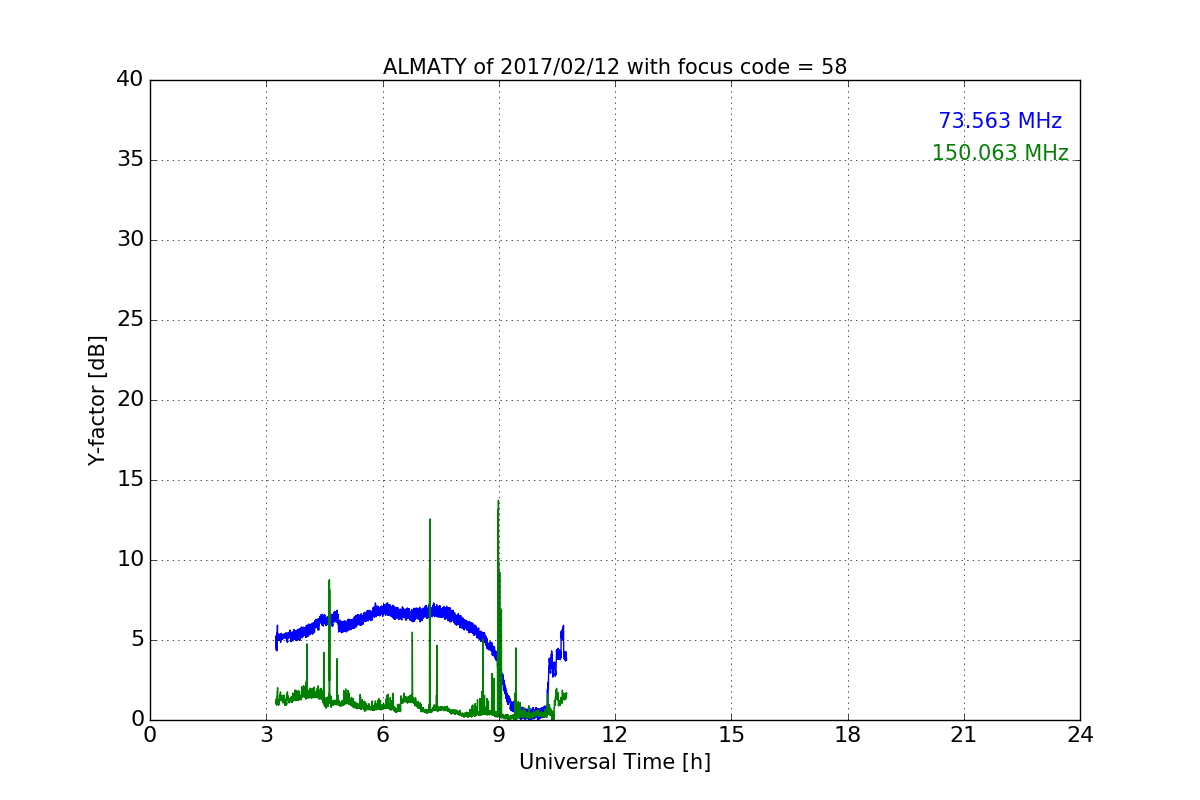Click the x-axis tick label '9'
This screenshot has height=800, width=1200.
499,735
